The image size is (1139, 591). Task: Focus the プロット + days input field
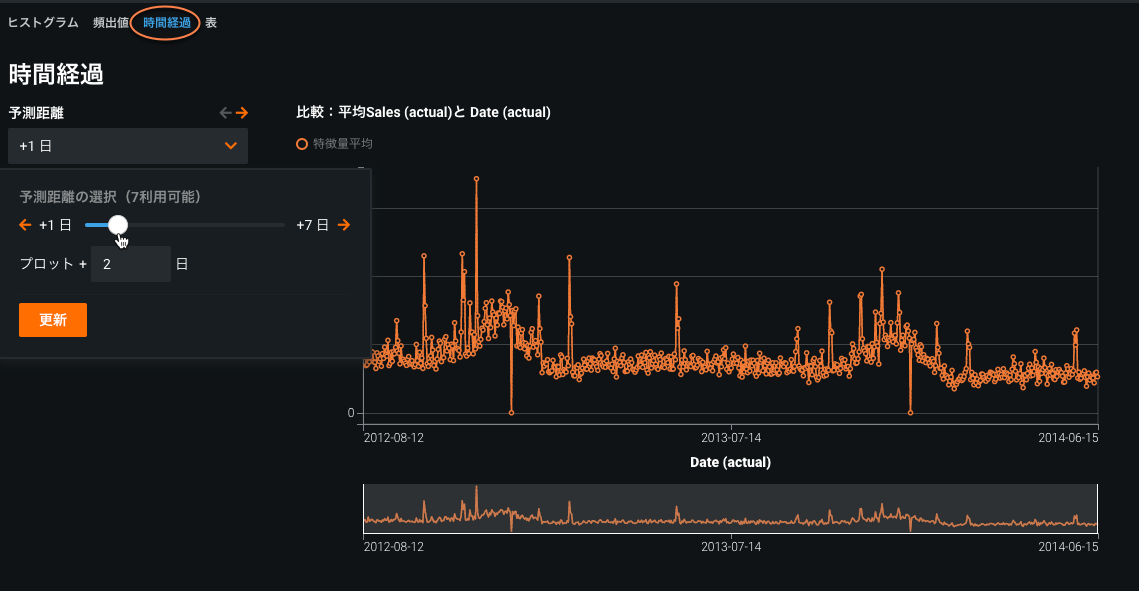[130, 264]
